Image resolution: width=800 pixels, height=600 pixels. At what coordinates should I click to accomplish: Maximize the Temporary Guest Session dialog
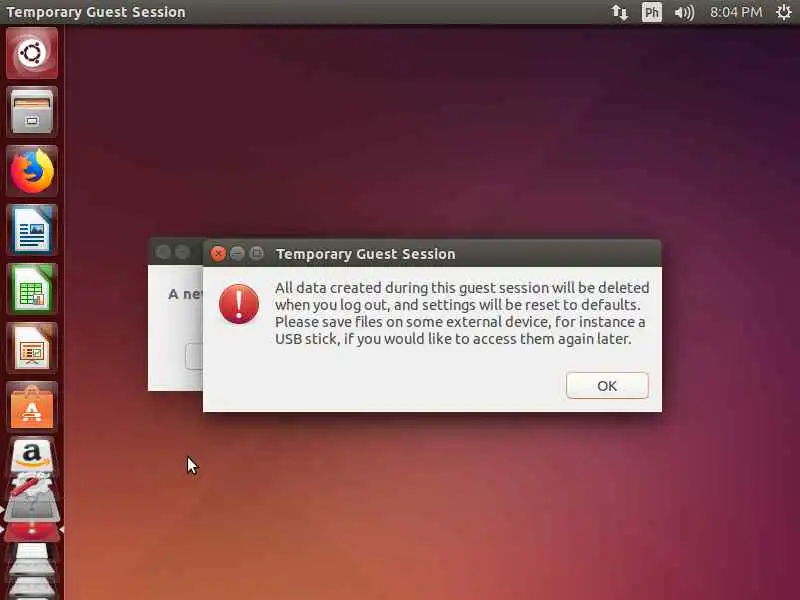tap(257, 254)
